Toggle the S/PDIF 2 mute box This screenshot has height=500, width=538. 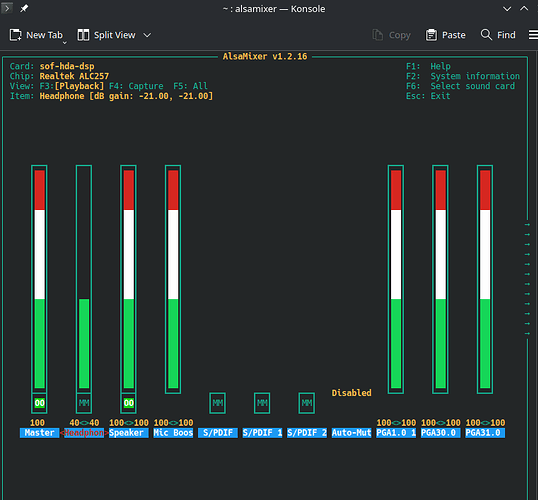pyautogui.click(x=307, y=403)
